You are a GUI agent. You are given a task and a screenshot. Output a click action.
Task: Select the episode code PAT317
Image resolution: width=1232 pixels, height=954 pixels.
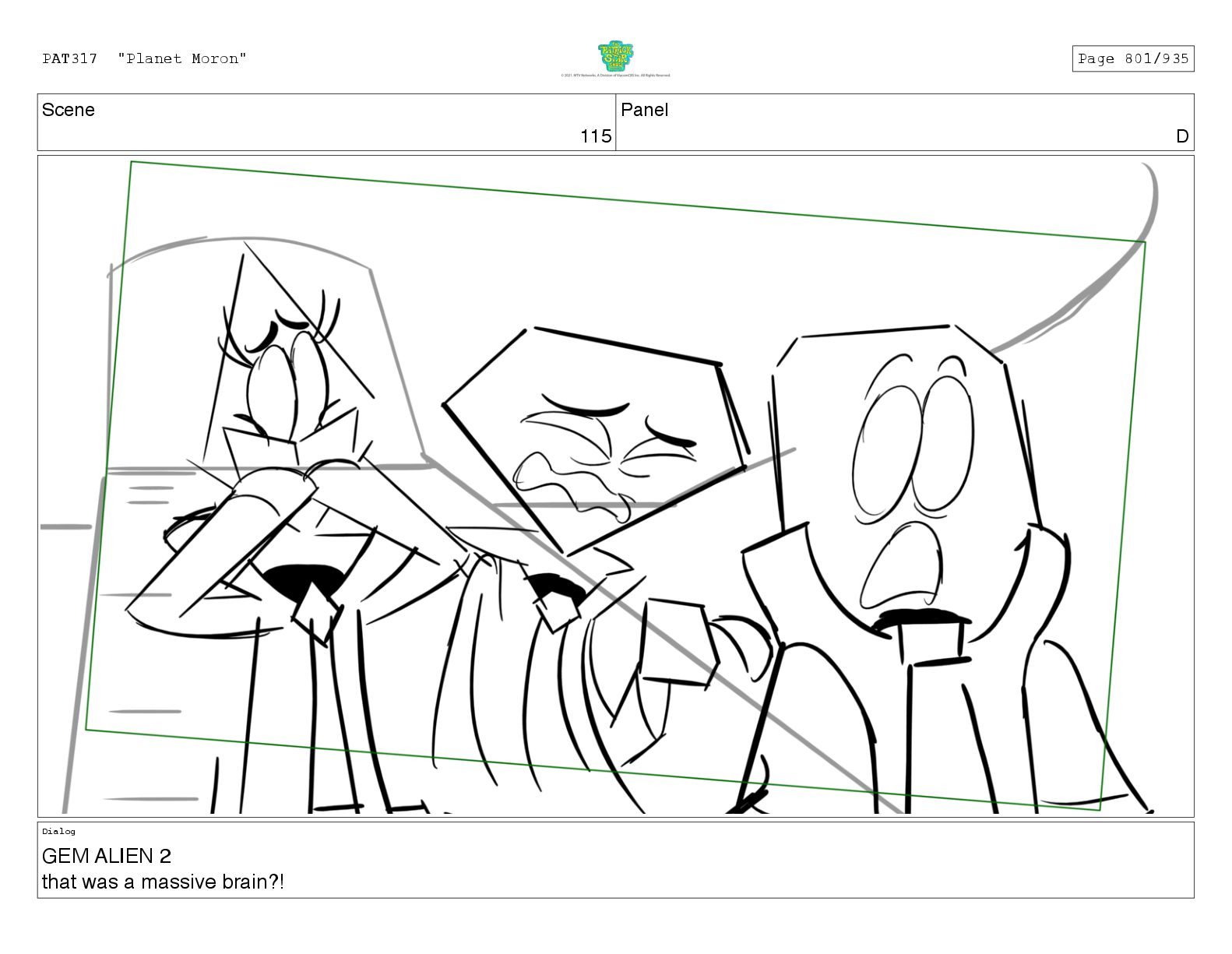pos(70,58)
